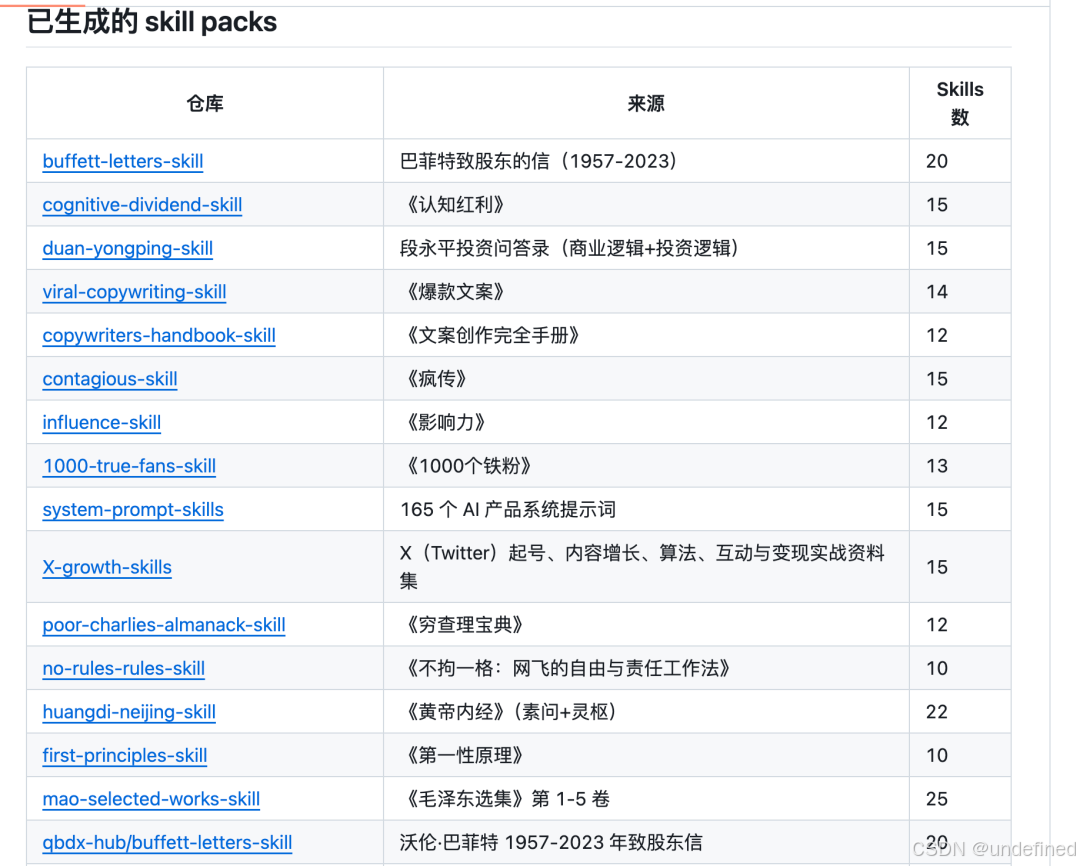Open the influence-skill repository
This screenshot has width=1080, height=866.
pos(101,422)
